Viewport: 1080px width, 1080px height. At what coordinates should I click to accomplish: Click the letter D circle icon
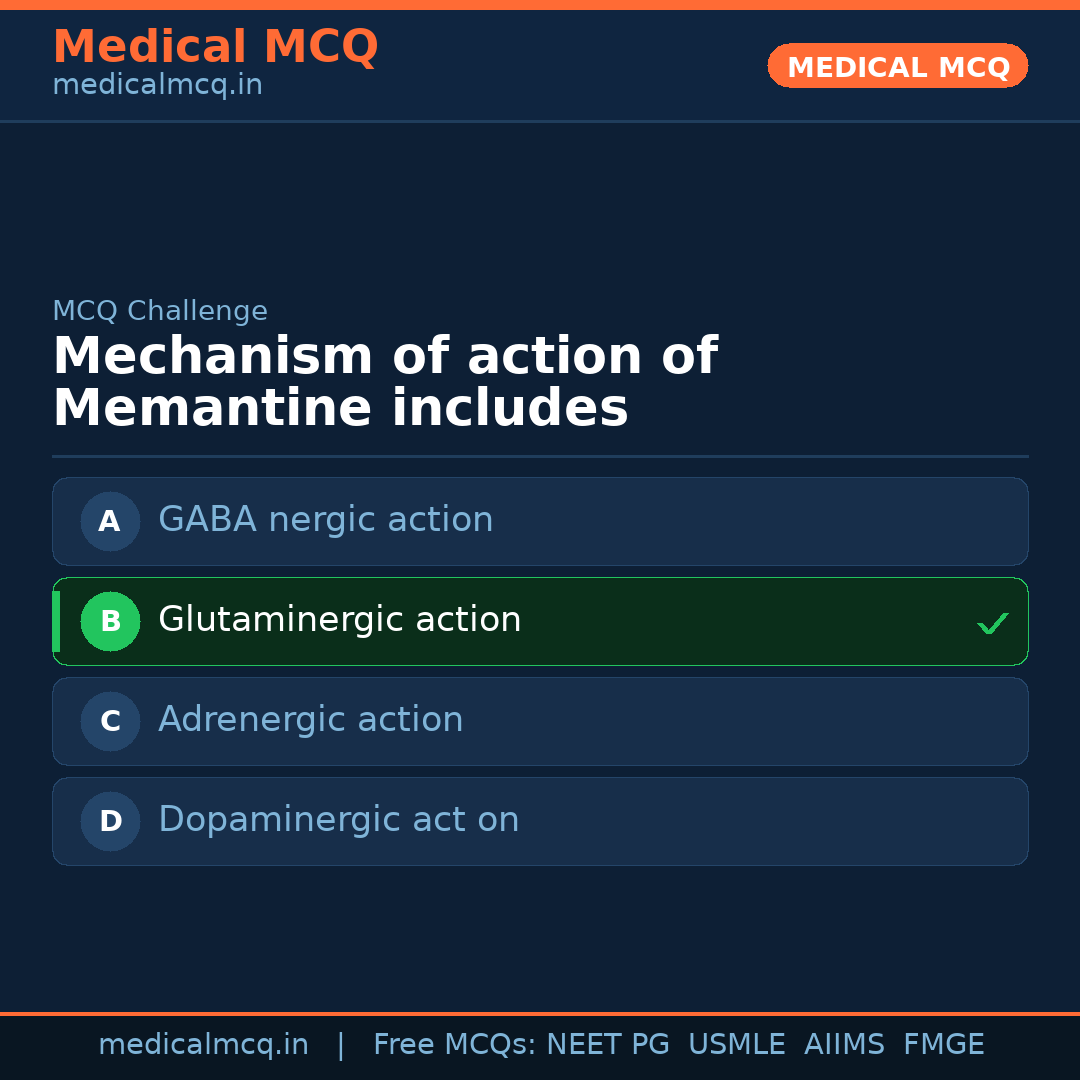point(110,821)
